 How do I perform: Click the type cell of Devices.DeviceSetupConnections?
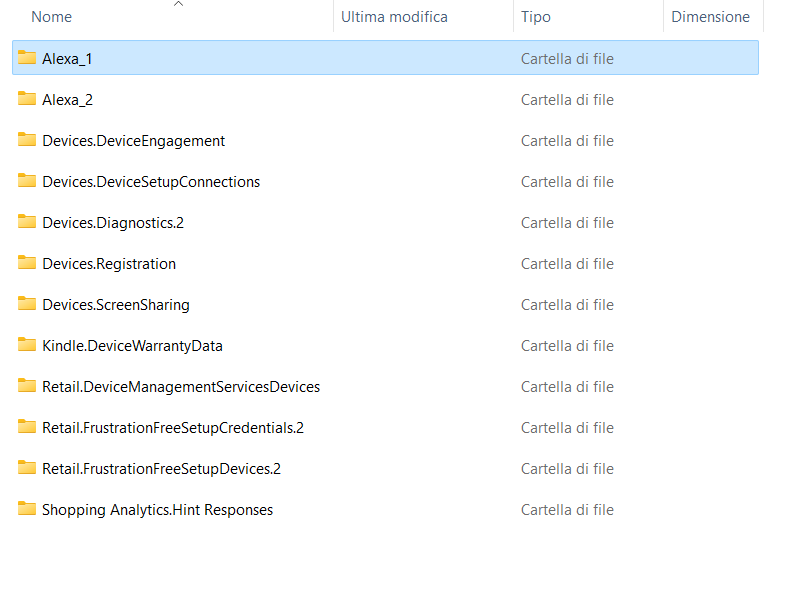point(567,182)
